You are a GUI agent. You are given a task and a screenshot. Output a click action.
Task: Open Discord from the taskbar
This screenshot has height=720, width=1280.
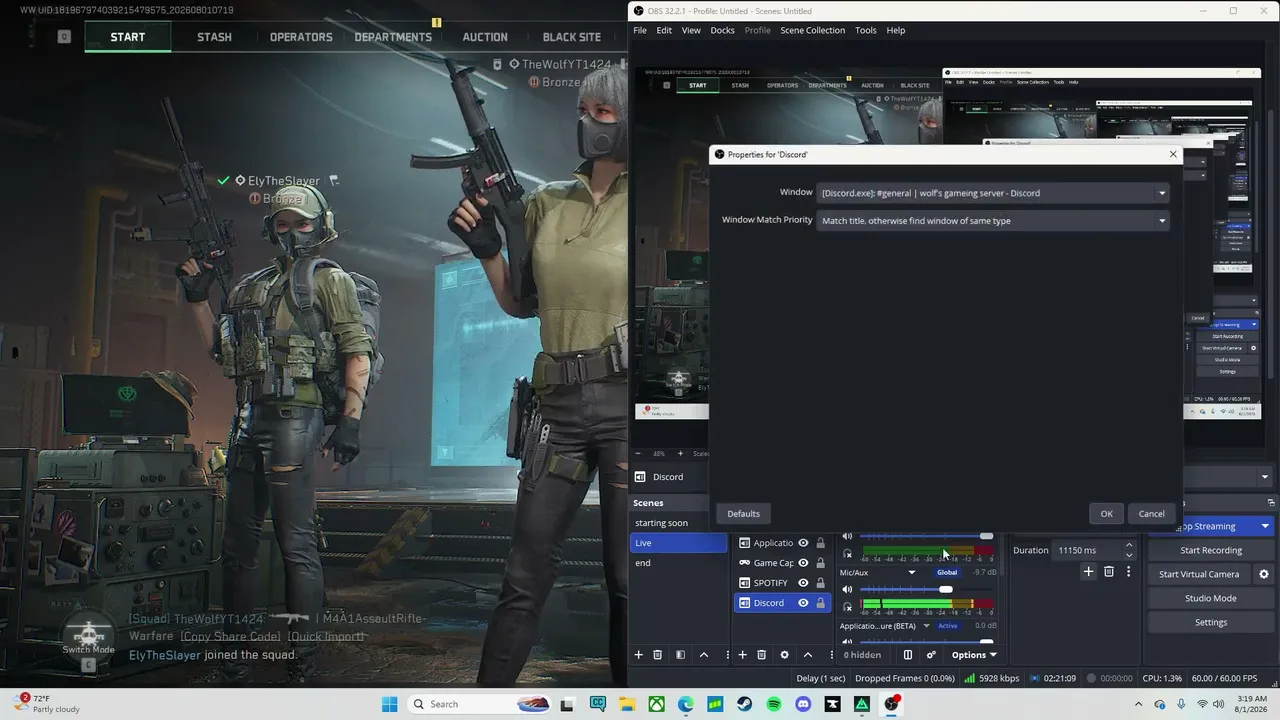pyautogui.click(x=803, y=704)
